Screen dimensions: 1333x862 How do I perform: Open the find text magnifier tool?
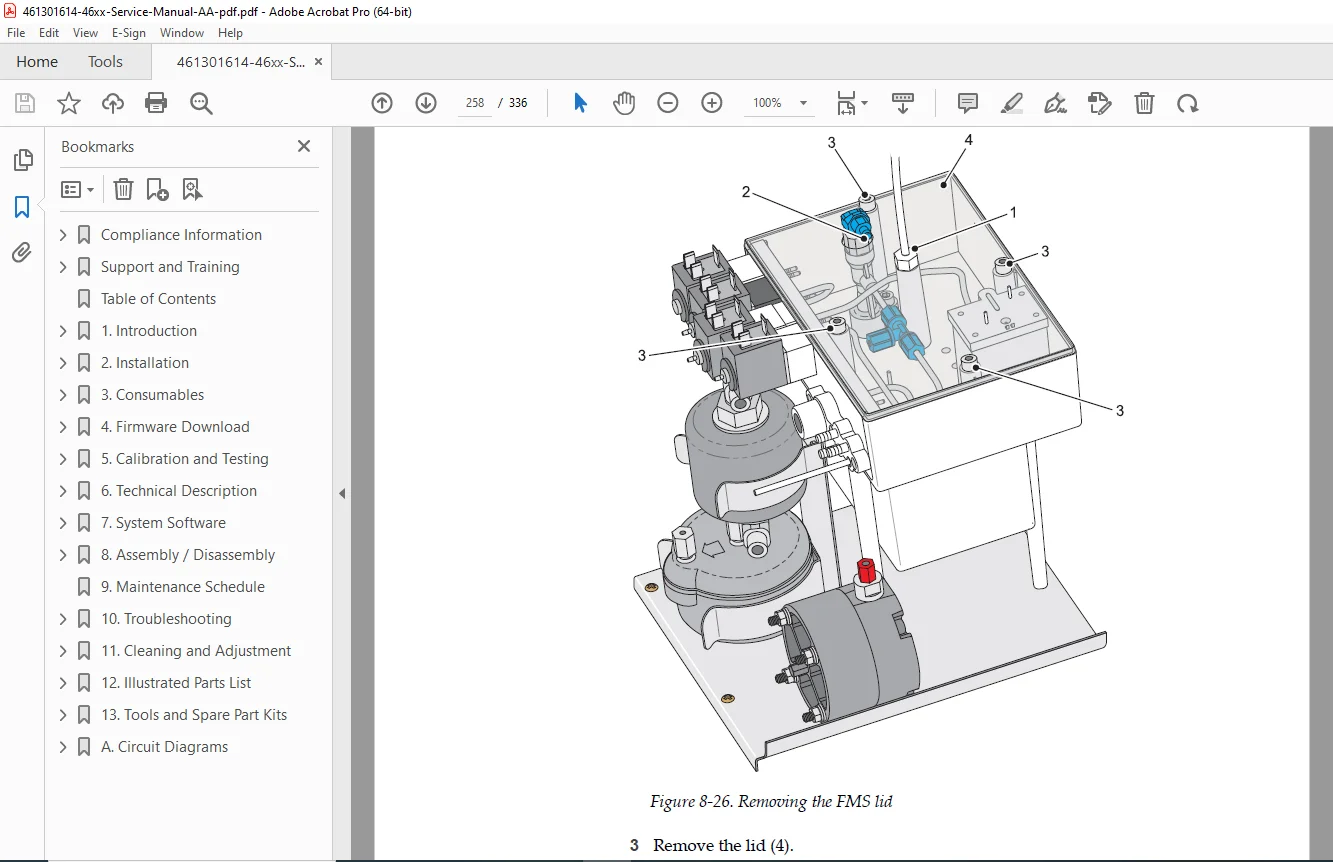201,103
